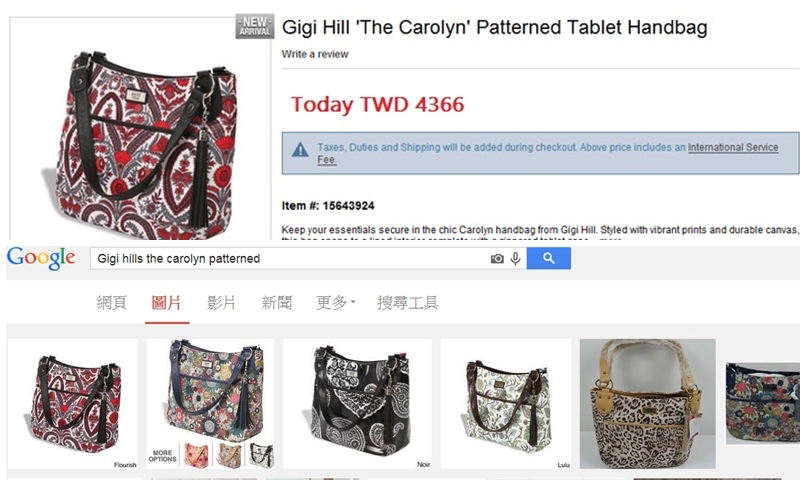Click the microphone voice search icon
This screenshot has width=806, height=486.
516,258
